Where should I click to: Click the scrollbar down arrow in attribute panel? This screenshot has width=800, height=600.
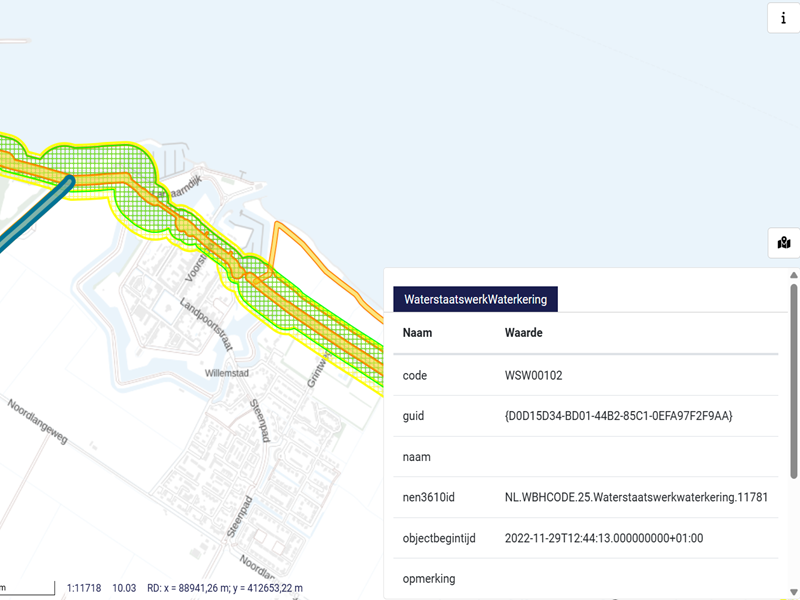click(794, 591)
